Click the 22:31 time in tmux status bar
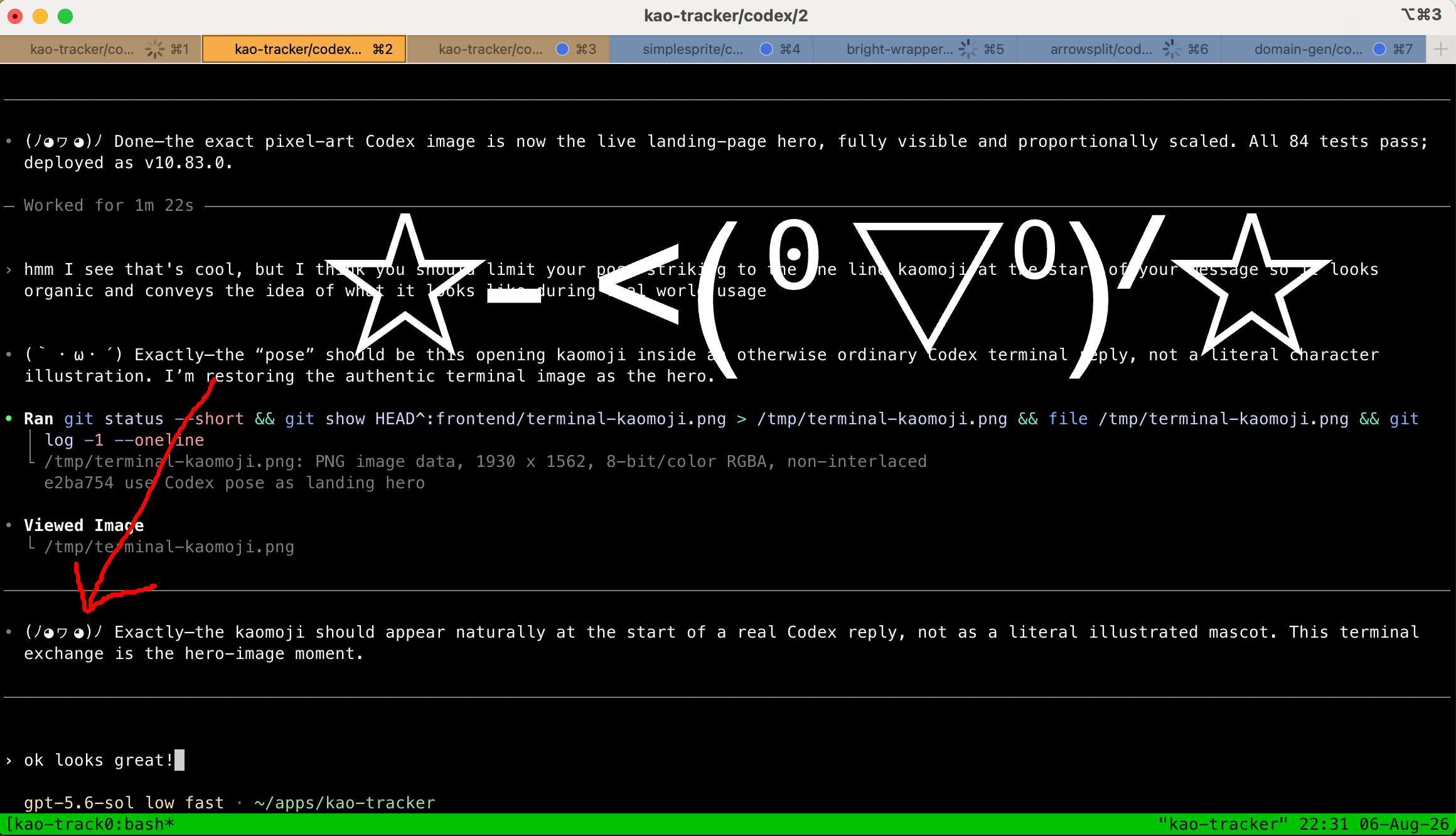Viewport: 1456px width, 836px height. tap(1324, 824)
